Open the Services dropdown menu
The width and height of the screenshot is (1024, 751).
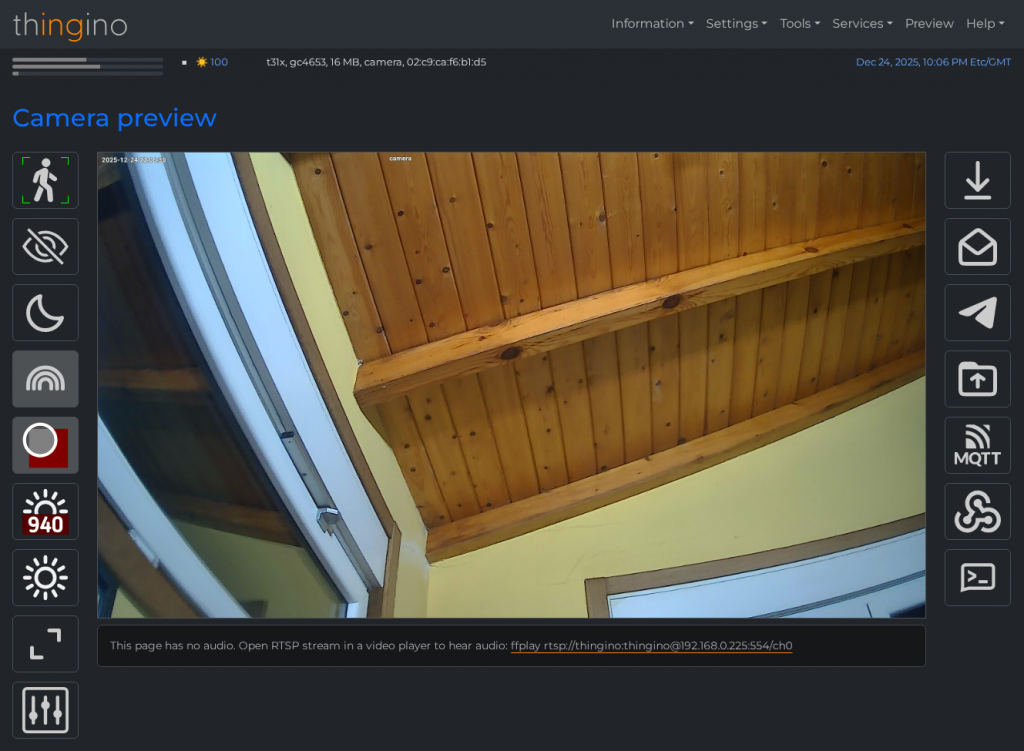(x=862, y=23)
